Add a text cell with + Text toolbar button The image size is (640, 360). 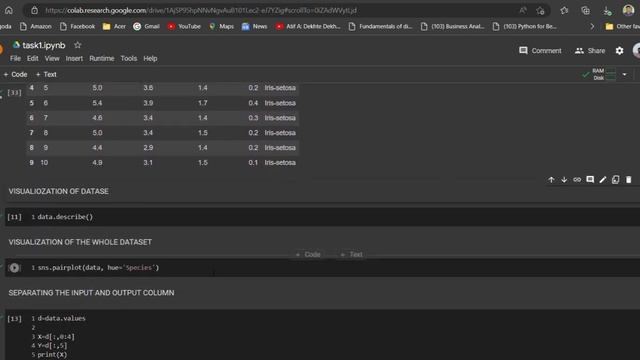46,74
